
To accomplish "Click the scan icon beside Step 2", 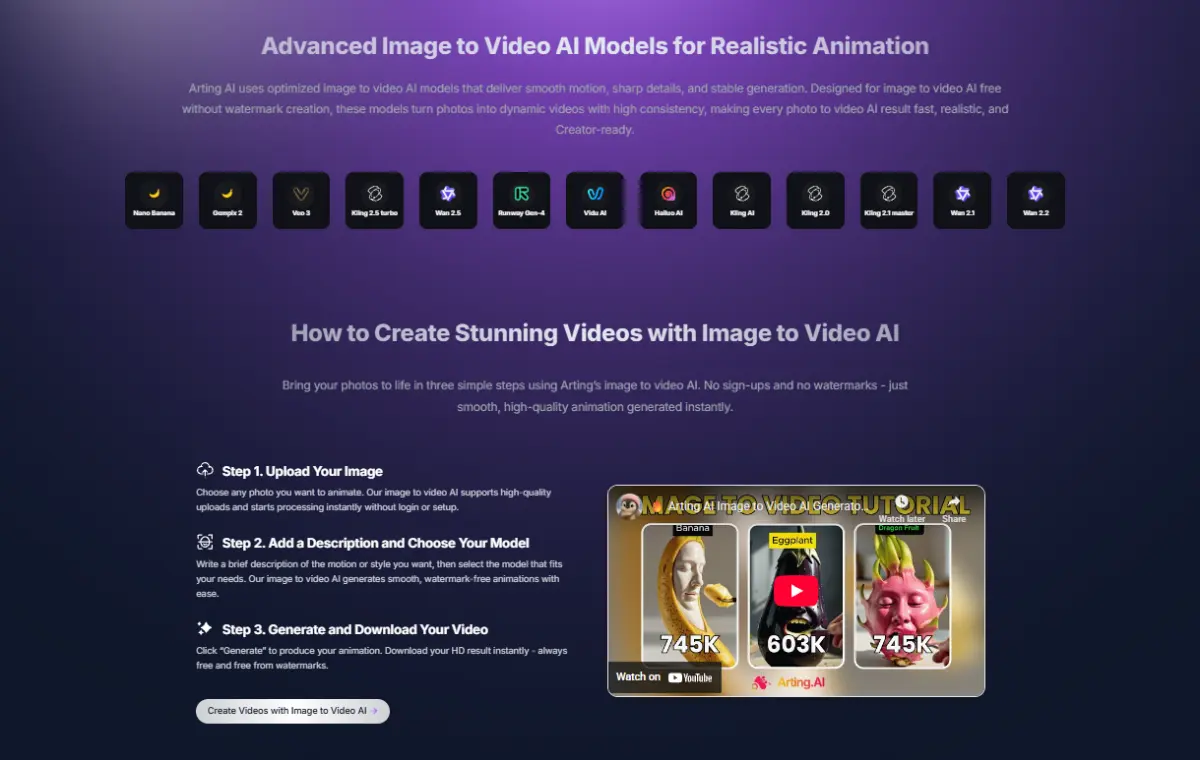I will pos(205,542).
